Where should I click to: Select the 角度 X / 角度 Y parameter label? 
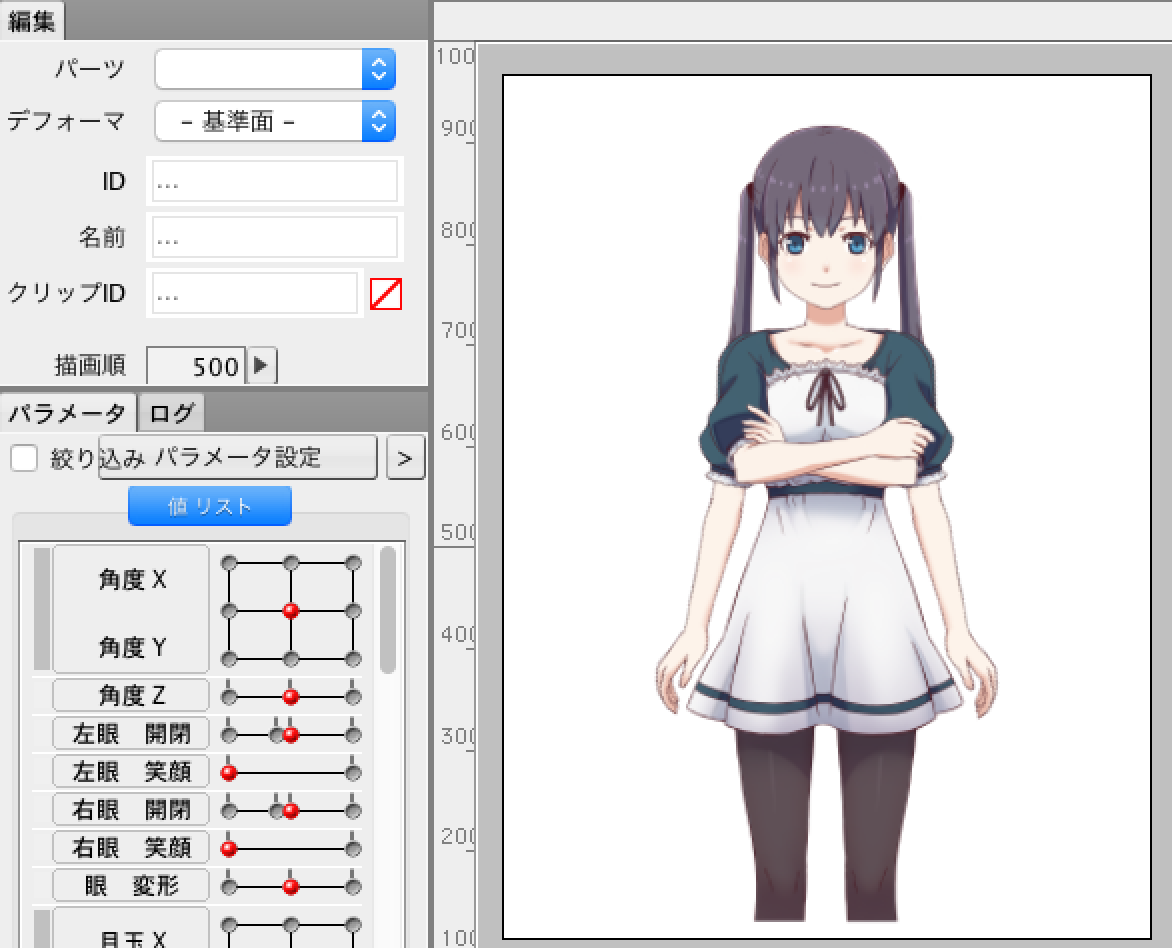coord(131,609)
